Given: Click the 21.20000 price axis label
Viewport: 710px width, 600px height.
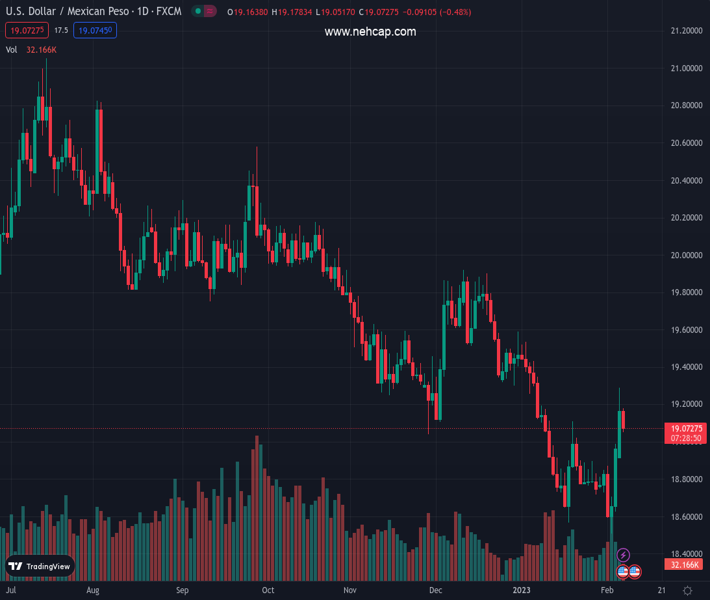Looking at the screenshot, I should (x=686, y=31).
